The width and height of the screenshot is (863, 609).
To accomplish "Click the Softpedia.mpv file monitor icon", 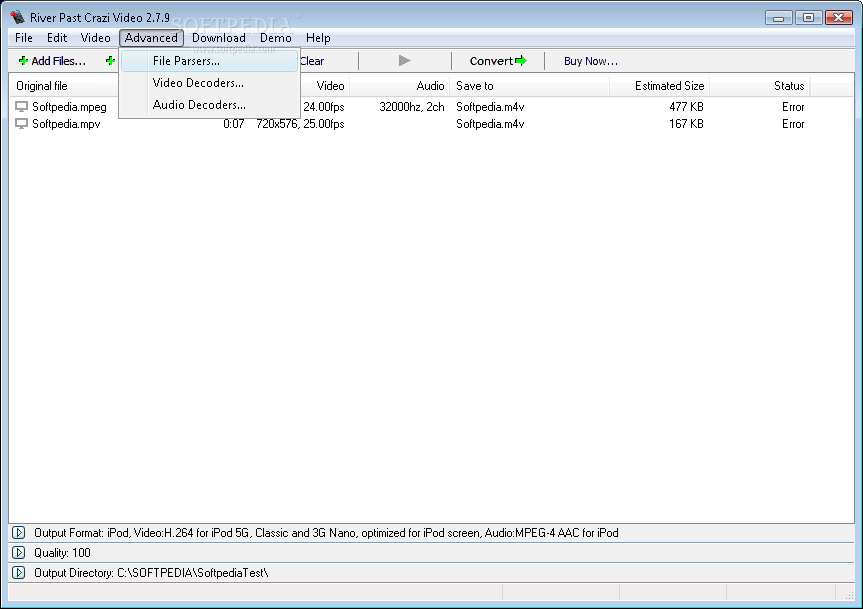I will [21, 124].
